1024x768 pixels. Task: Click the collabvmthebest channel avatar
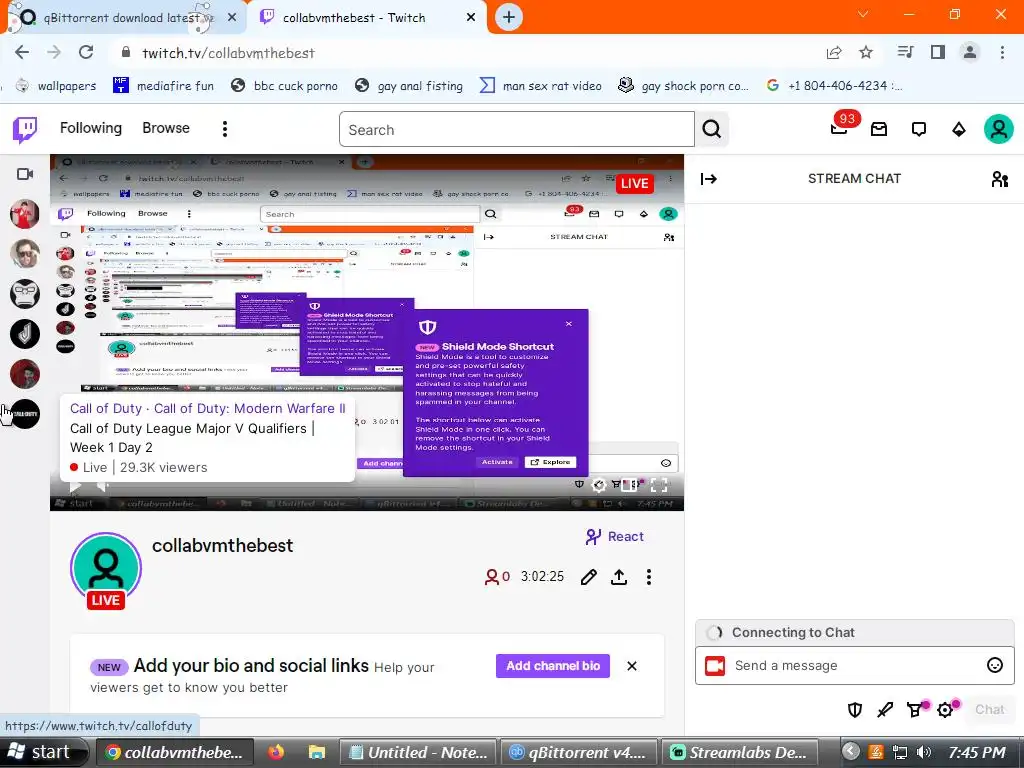coord(106,568)
